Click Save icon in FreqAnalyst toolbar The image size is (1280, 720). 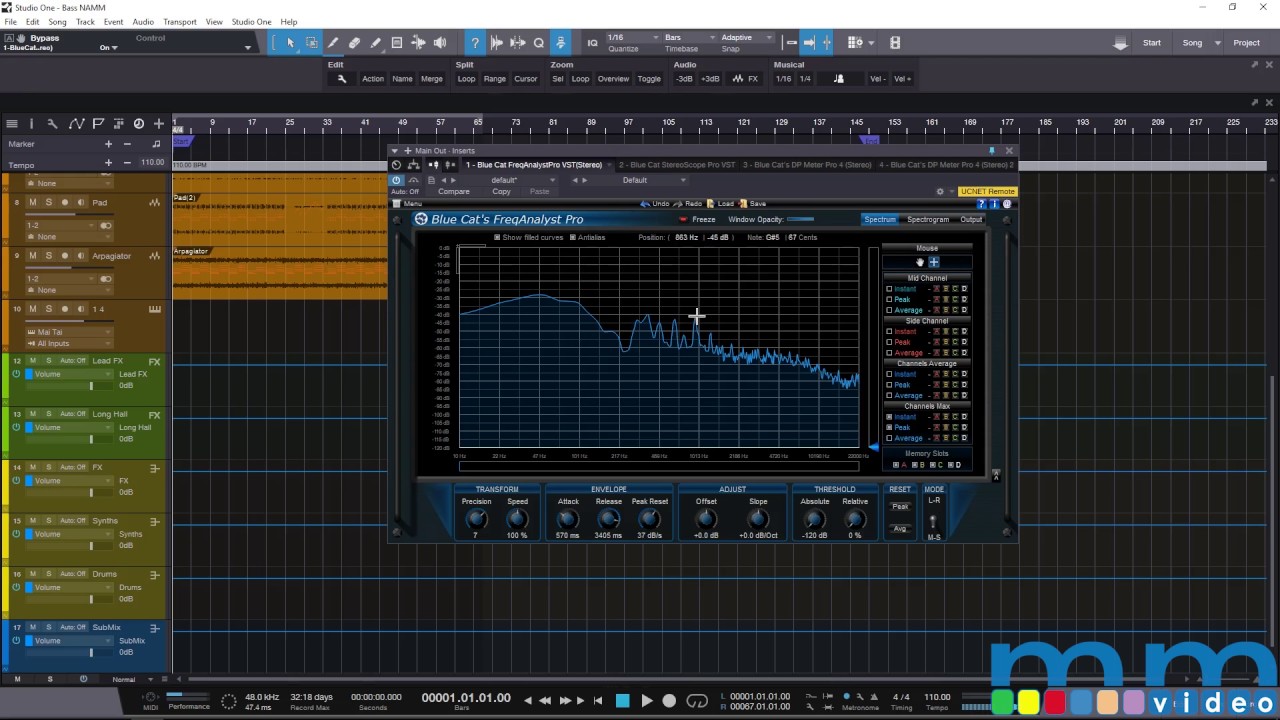tap(753, 204)
